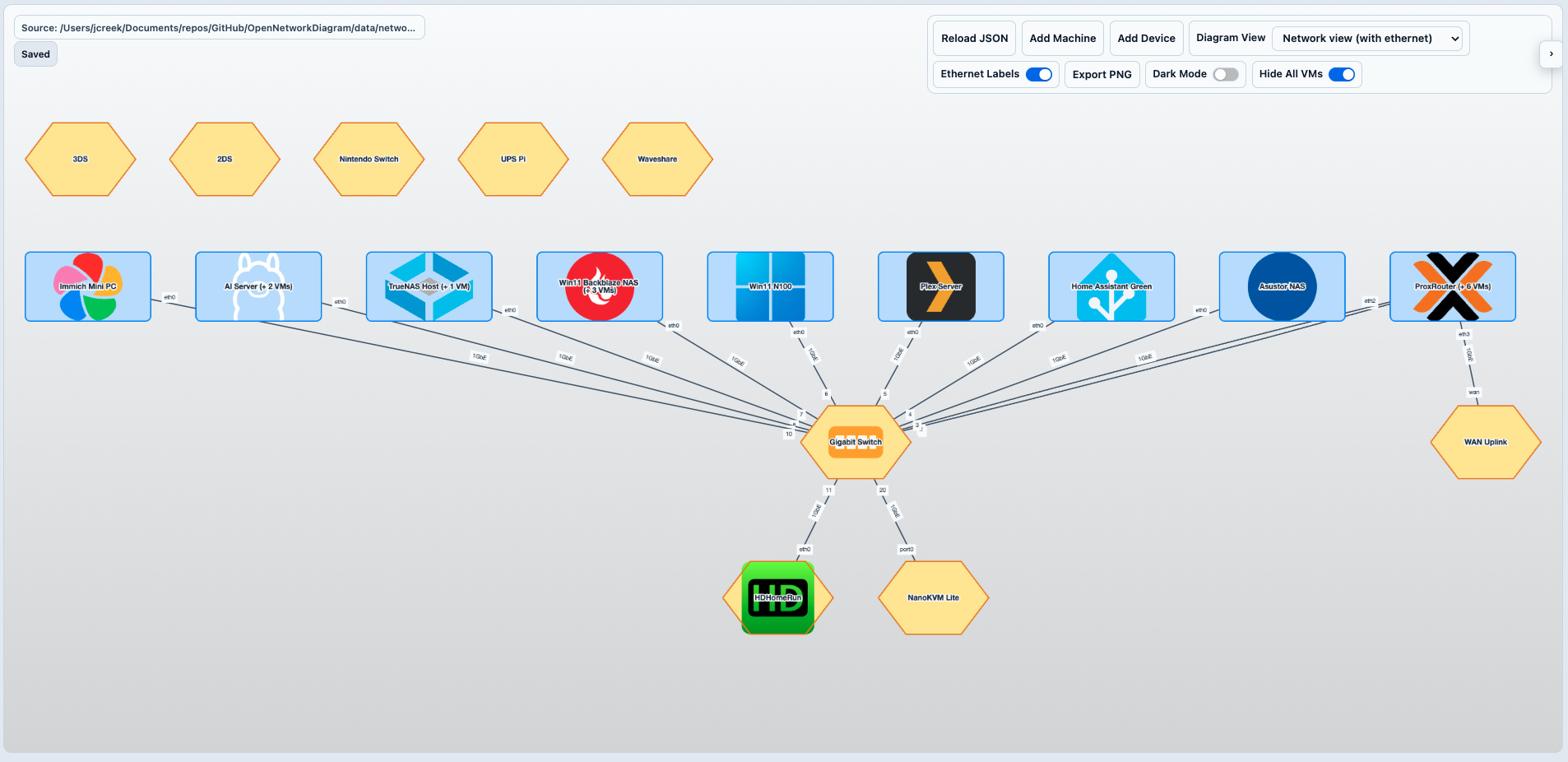
Task: Click the wan label above WAN Uplink
Action: pos(1474,393)
